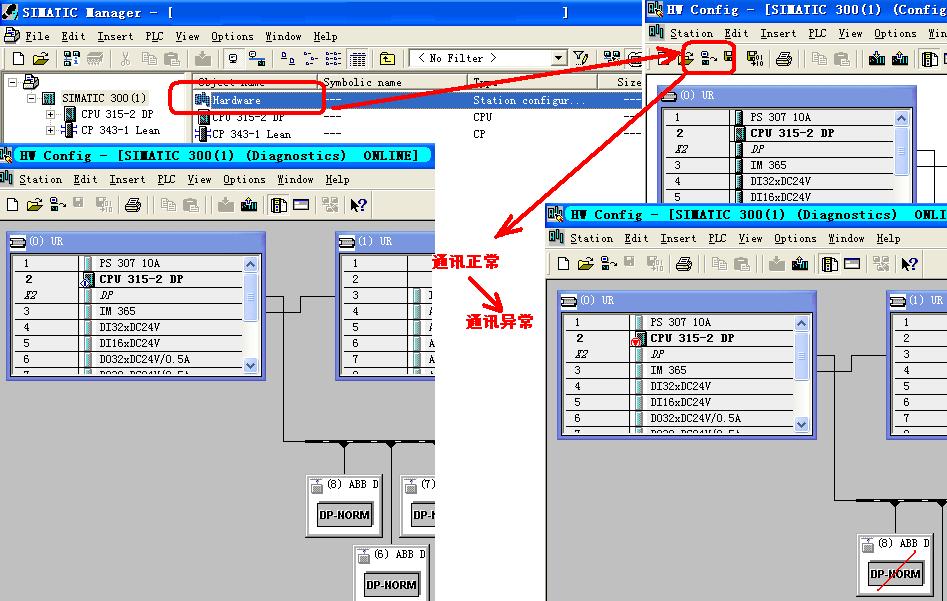Screen dimensions: 947x601
Task: Click Print icon in left HW Config window
Action: [x=132, y=205]
